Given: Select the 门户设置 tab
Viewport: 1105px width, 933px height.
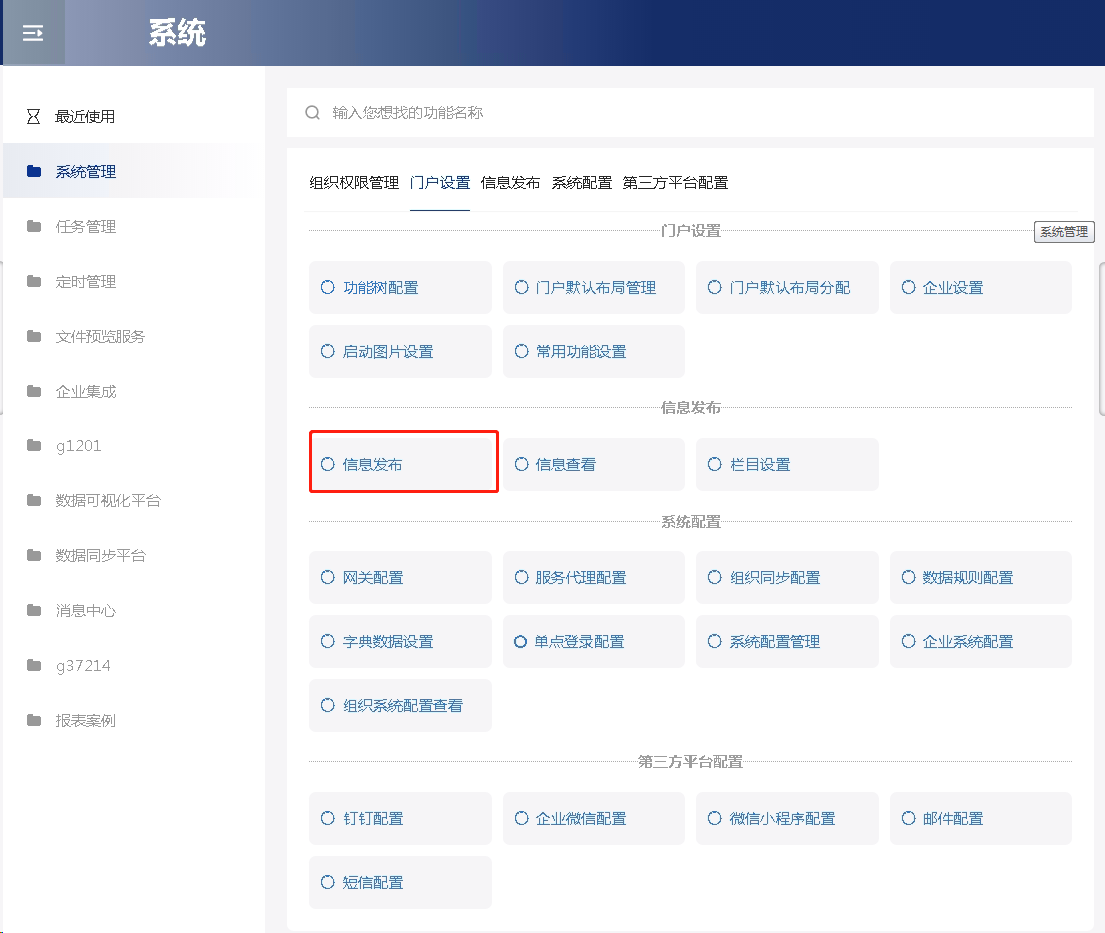Looking at the screenshot, I should [440, 183].
